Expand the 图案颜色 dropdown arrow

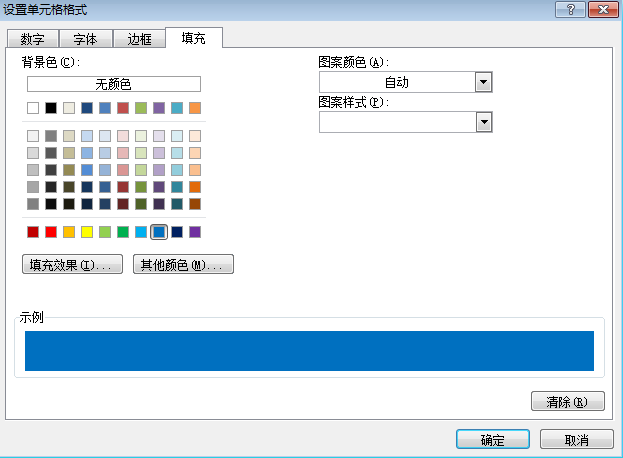pyautogui.click(x=484, y=82)
